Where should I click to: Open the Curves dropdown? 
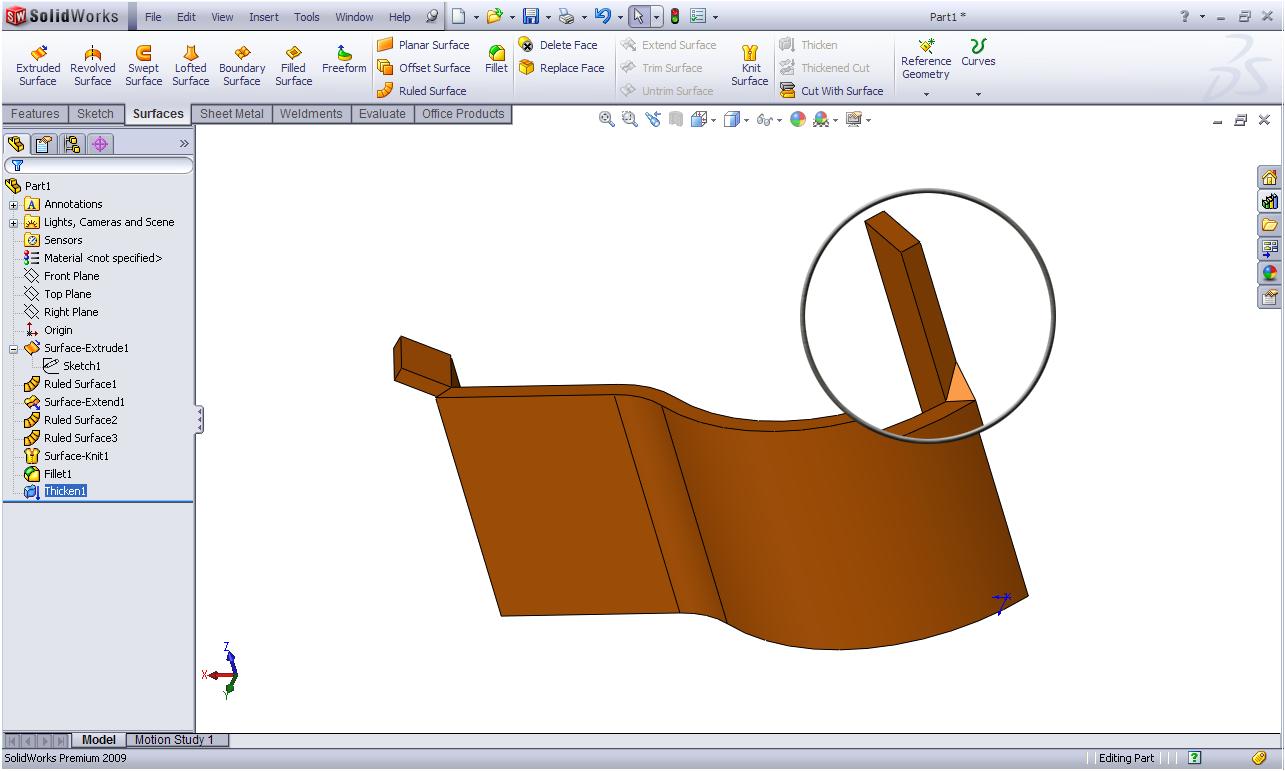[978, 95]
